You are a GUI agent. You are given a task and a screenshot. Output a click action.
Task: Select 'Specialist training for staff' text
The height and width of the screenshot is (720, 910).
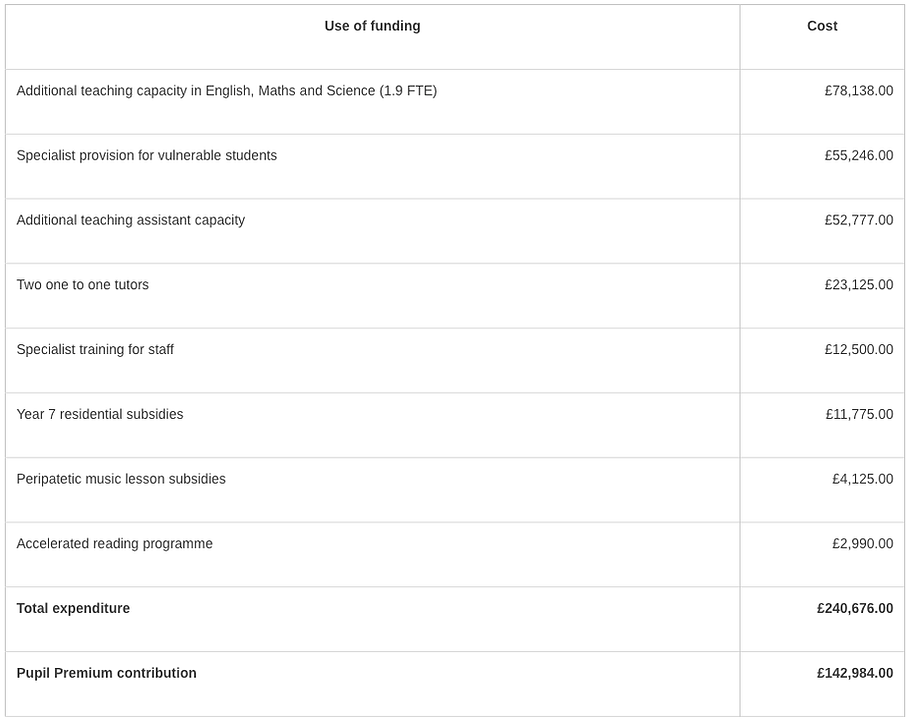95,350
